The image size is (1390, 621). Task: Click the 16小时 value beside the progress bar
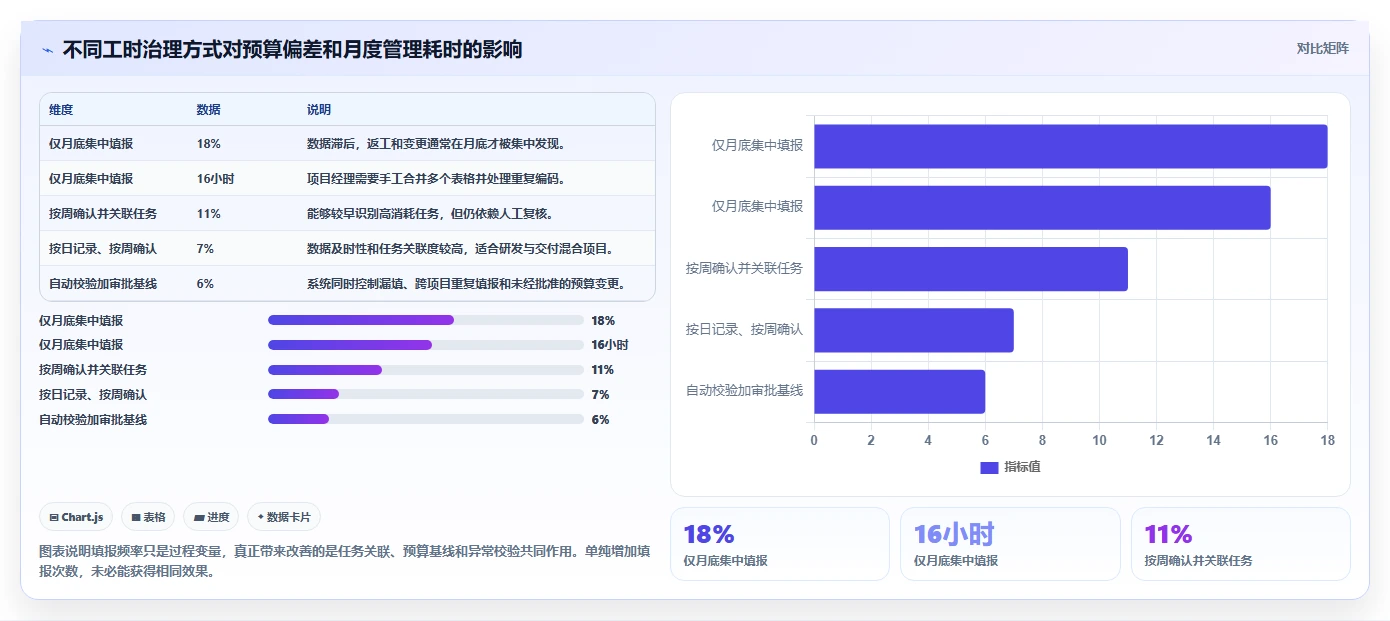[x=610, y=345]
